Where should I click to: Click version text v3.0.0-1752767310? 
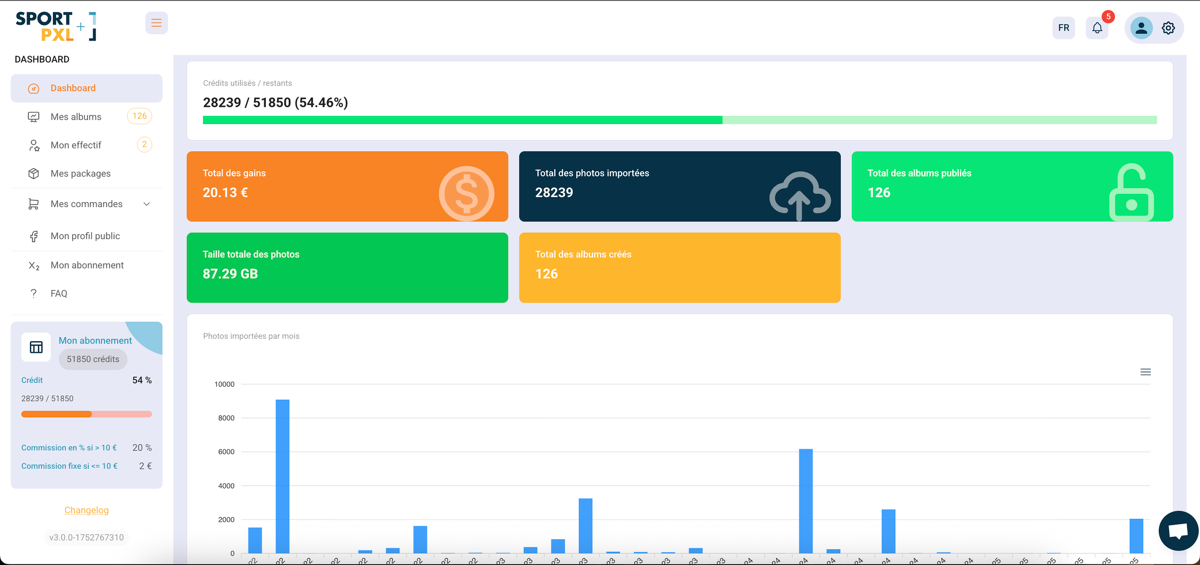pos(87,537)
